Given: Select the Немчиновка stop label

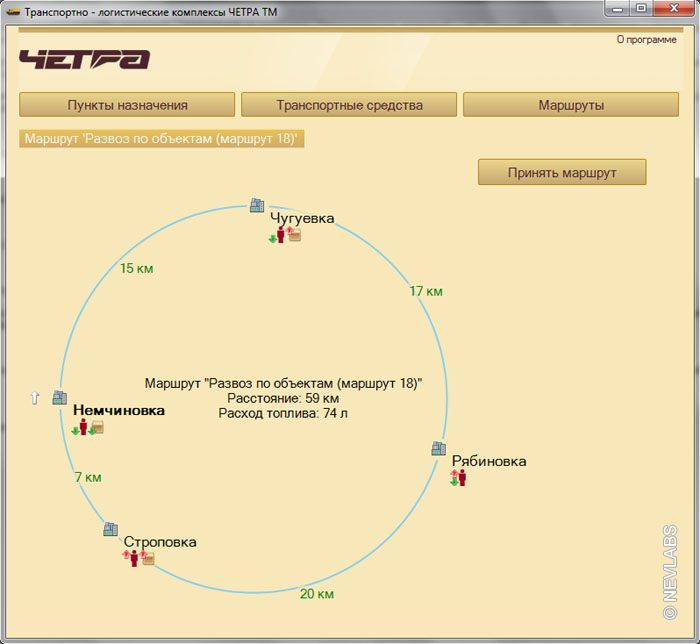Looking at the screenshot, I should point(118,410).
